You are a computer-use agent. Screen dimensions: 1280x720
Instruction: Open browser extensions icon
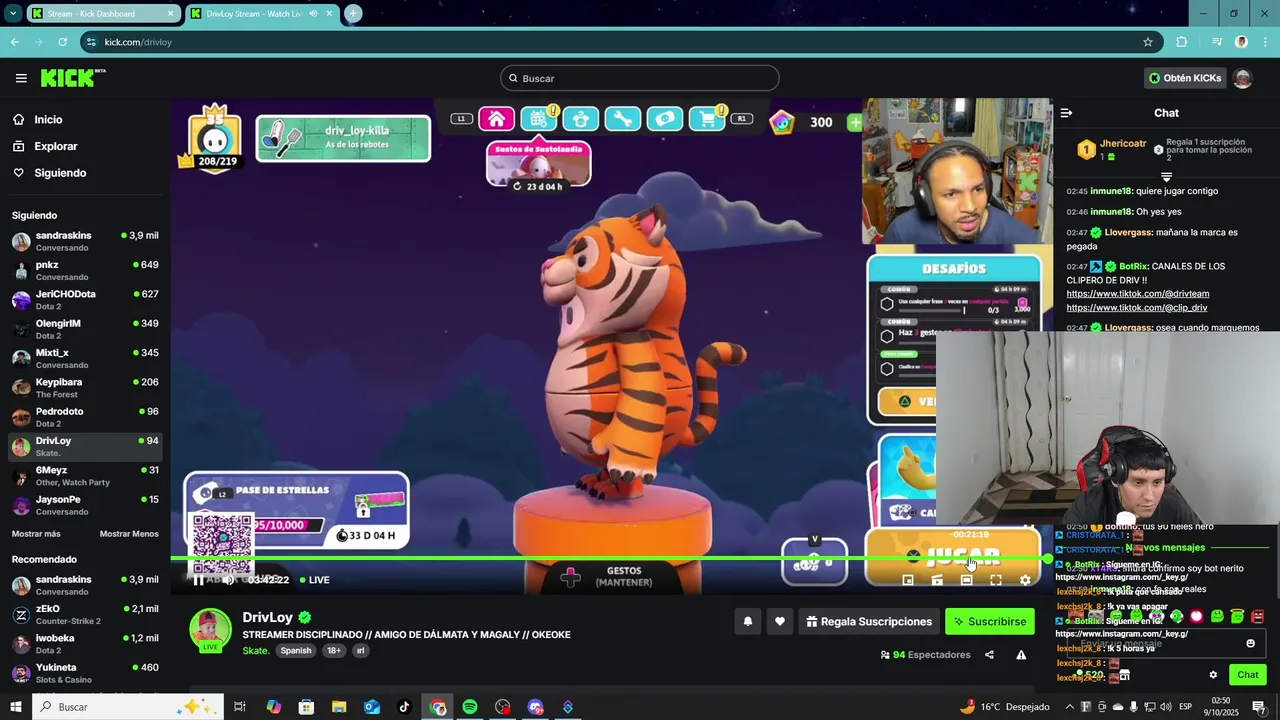[x=1181, y=42]
